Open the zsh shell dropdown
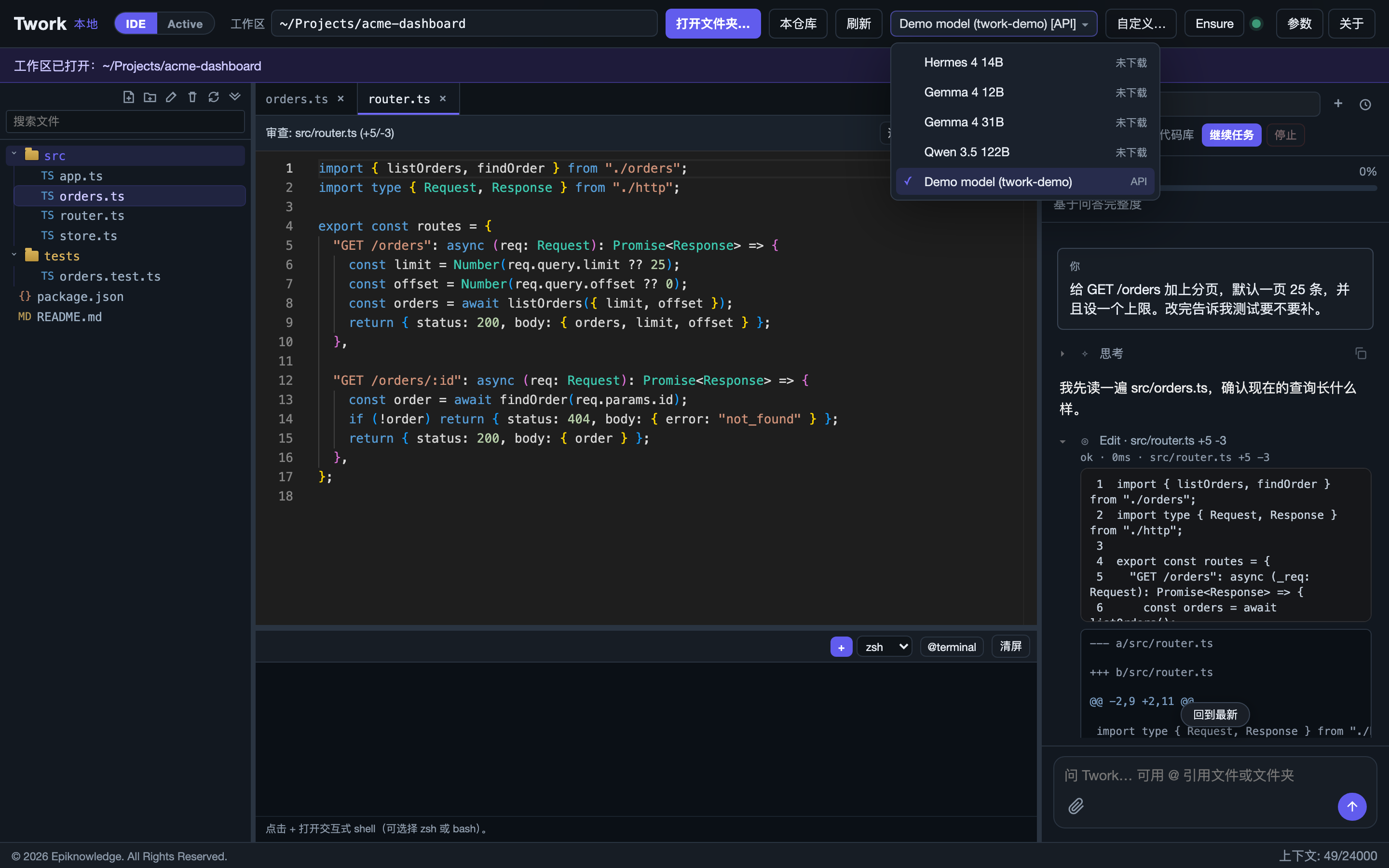Viewport: 1389px width, 868px height. 885,647
